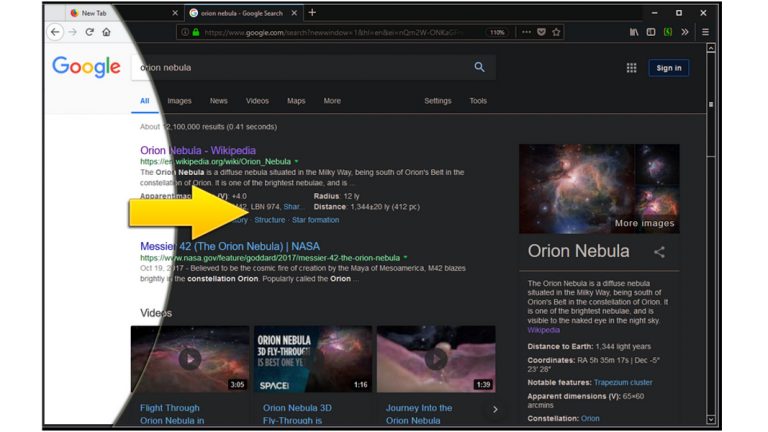The height and width of the screenshot is (432, 768).
Task: Open the search Settings menu
Action: (x=437, y=101)
